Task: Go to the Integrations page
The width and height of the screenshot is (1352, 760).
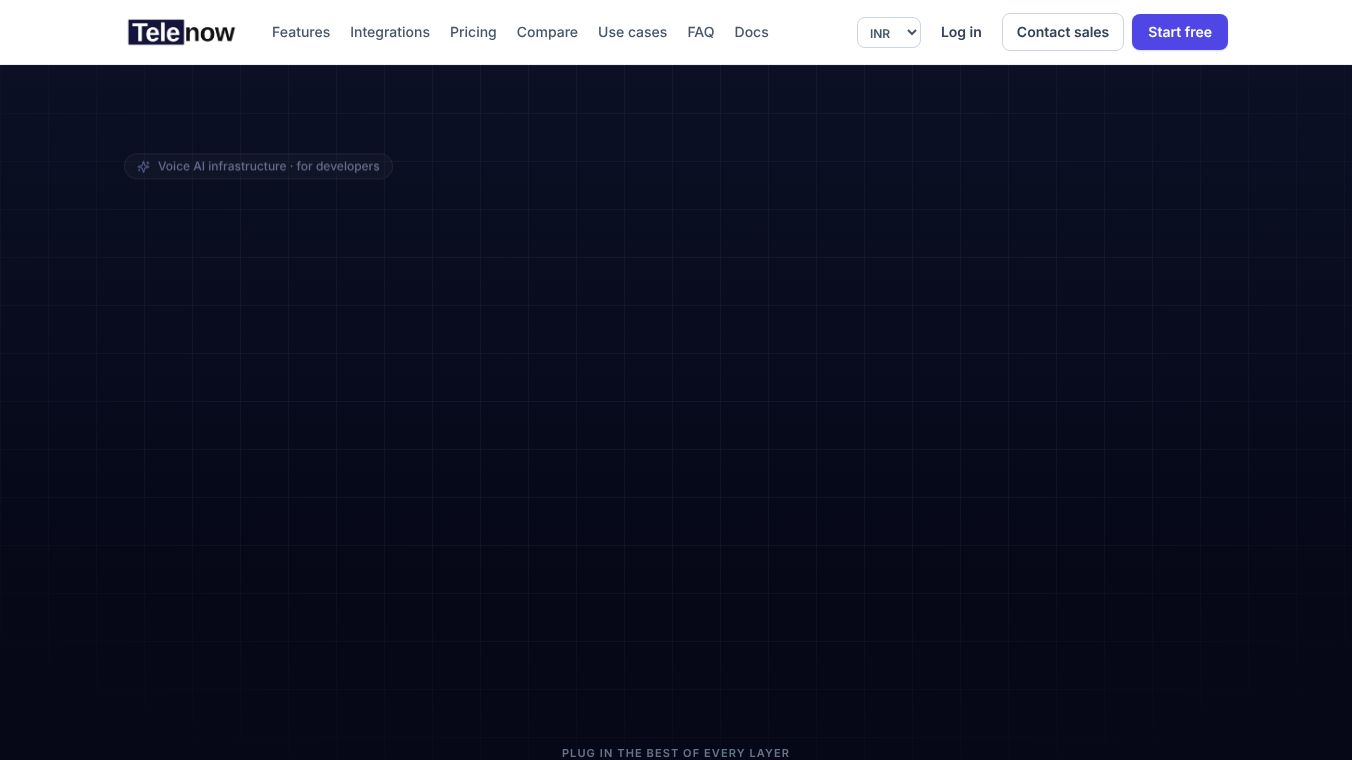Action: (390, 32)
